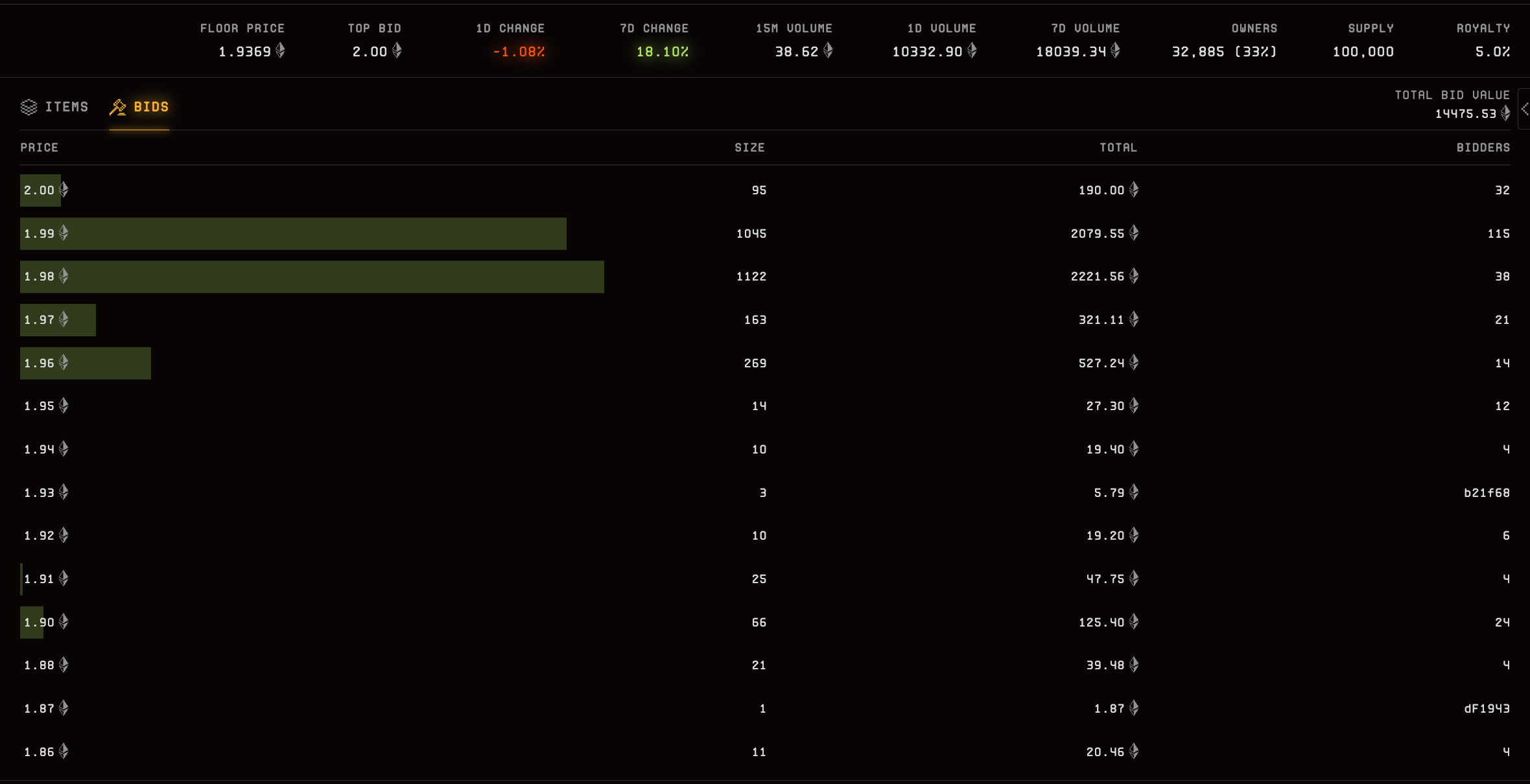Click ETH icon beside 15M Volume

[x=828, y=51]
